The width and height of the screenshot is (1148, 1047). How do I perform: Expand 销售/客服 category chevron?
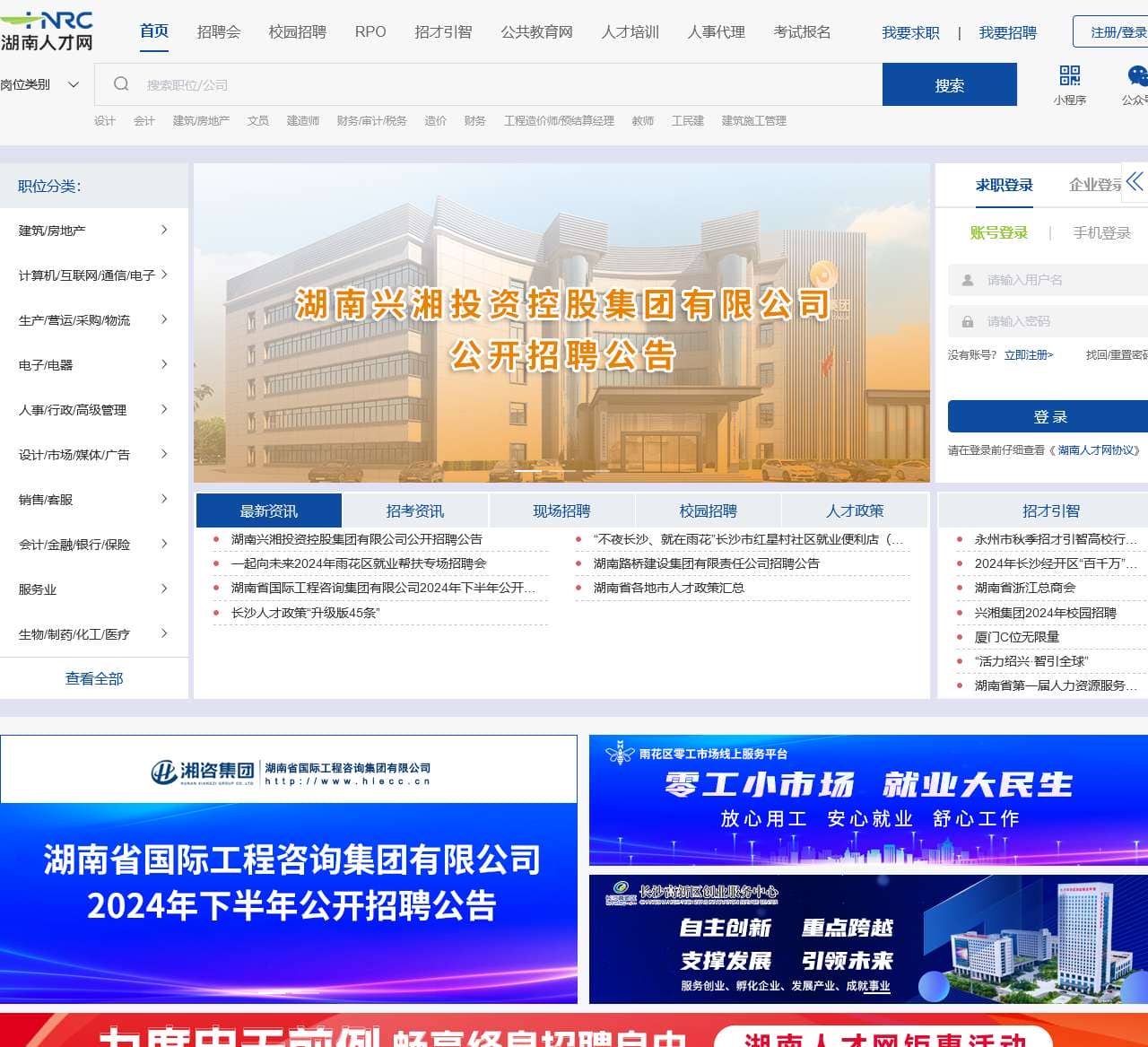(164, 499)
